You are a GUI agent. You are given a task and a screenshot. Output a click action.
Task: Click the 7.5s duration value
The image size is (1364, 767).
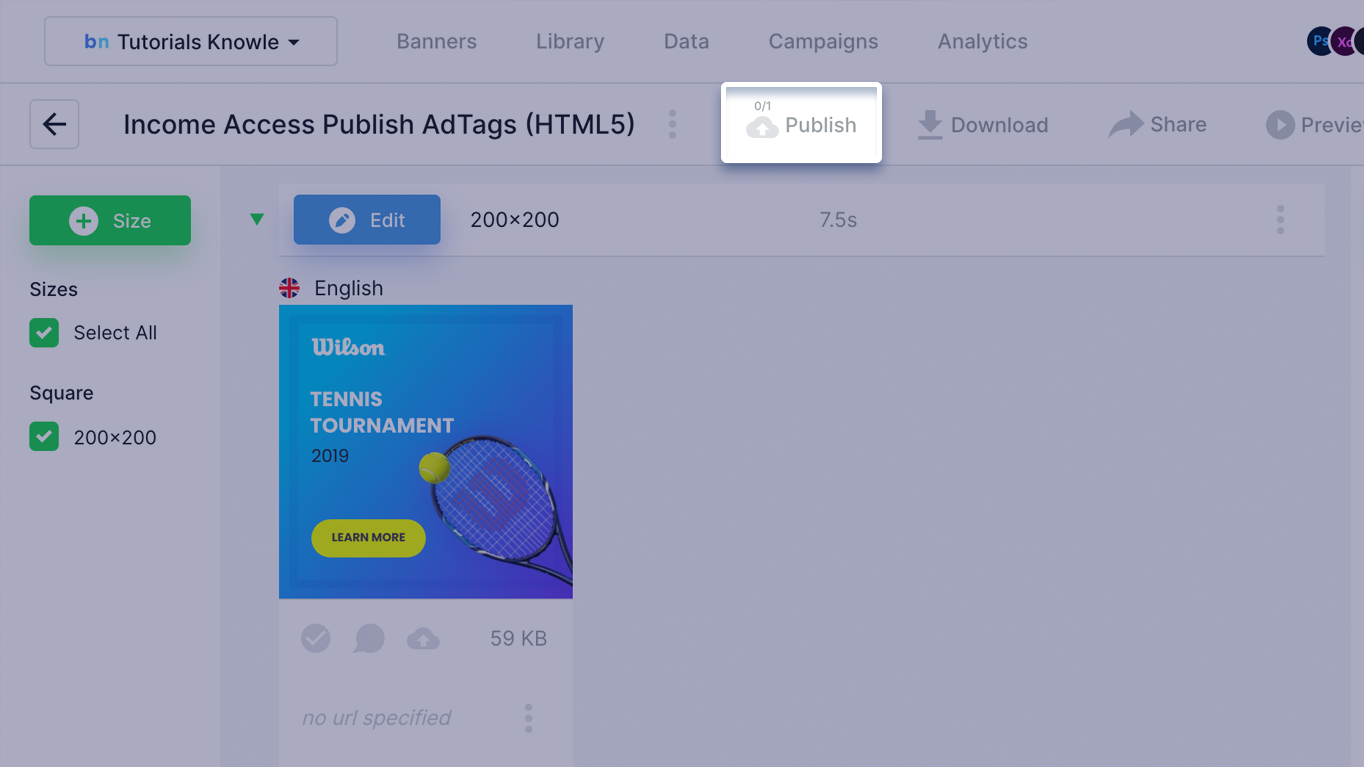838,220
